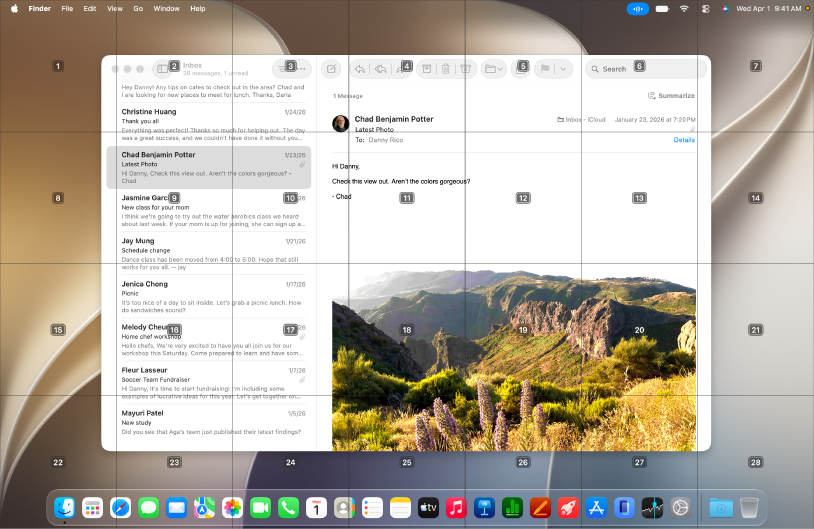Click the Reply All arrow icon

coord(381,69)
